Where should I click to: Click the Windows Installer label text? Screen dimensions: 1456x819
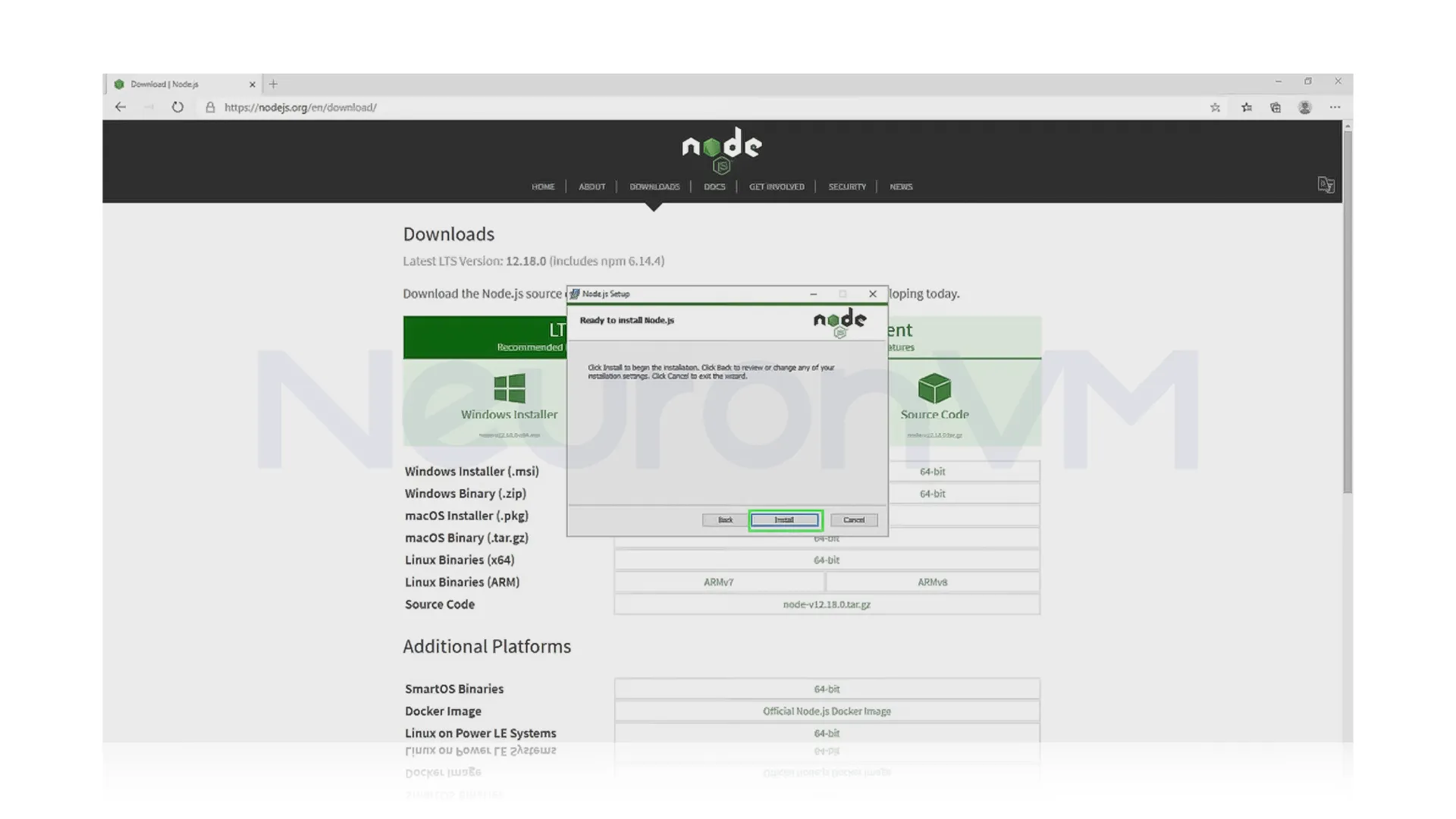point(509,415)
